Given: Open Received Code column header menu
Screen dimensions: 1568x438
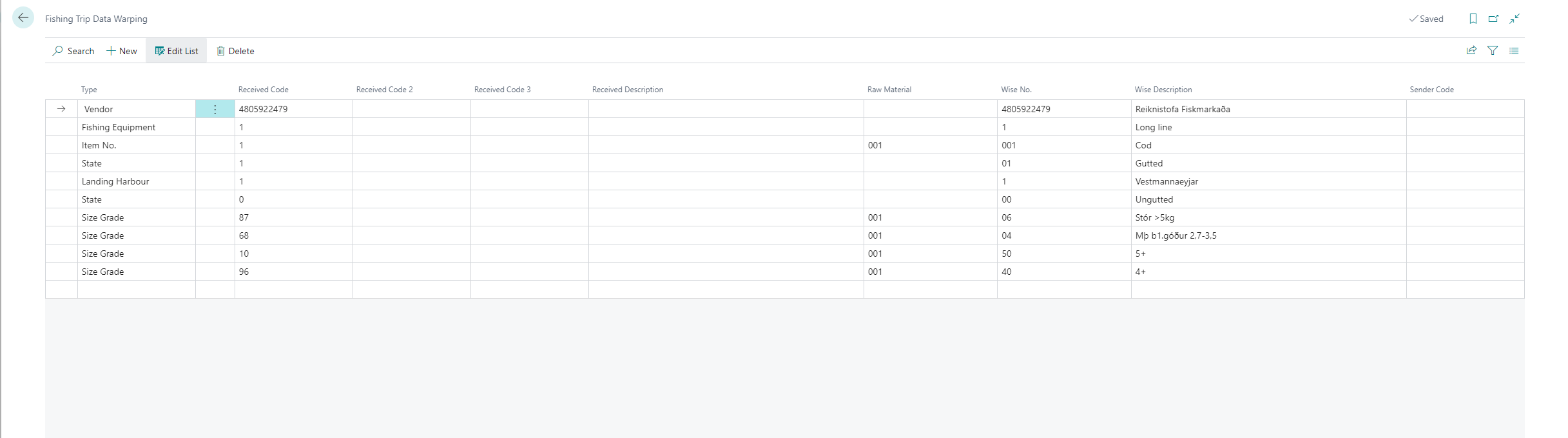Looking at the screenshot, I should coord(263,90).
